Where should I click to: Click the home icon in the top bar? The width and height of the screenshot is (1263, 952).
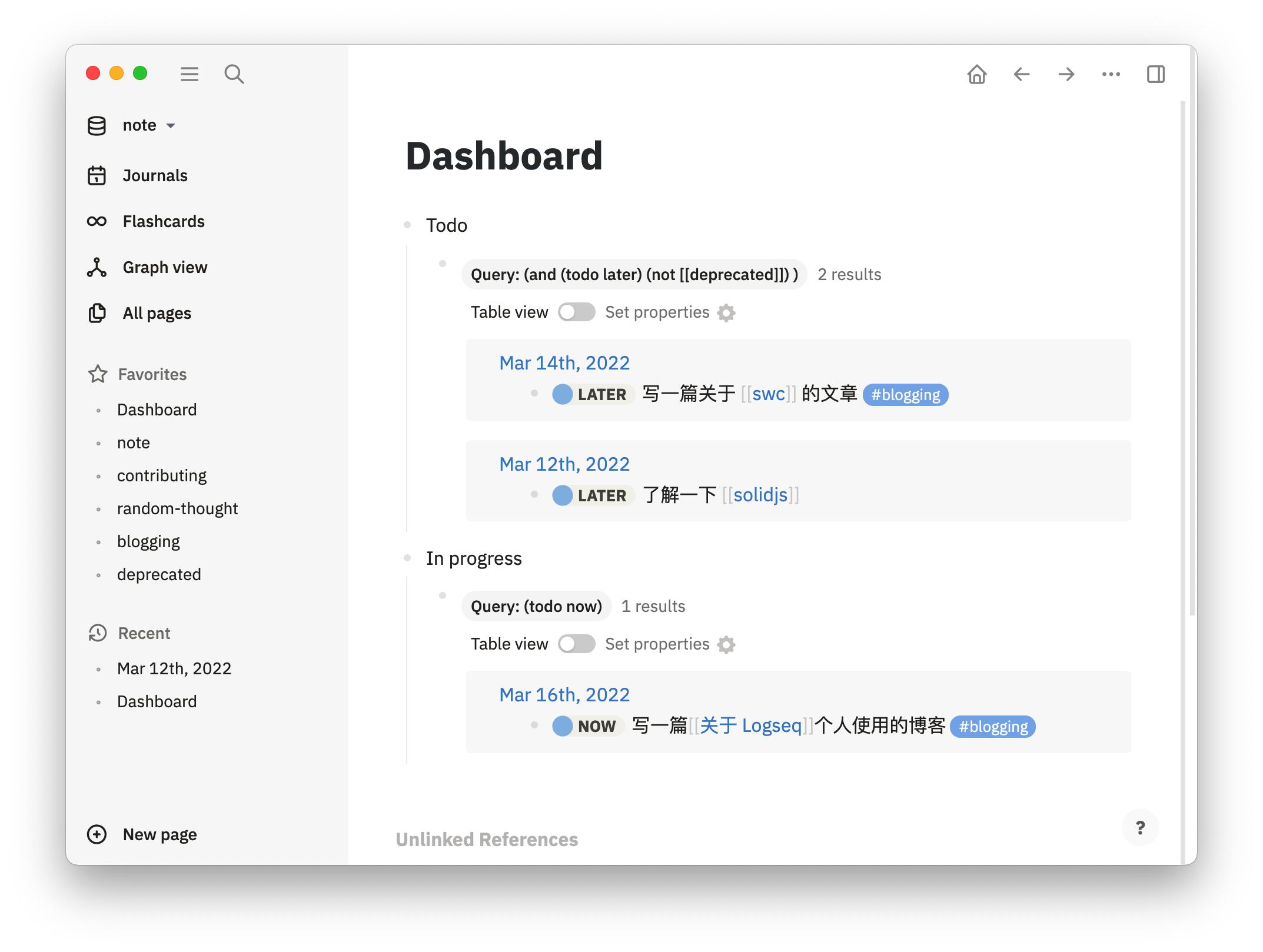976,74
